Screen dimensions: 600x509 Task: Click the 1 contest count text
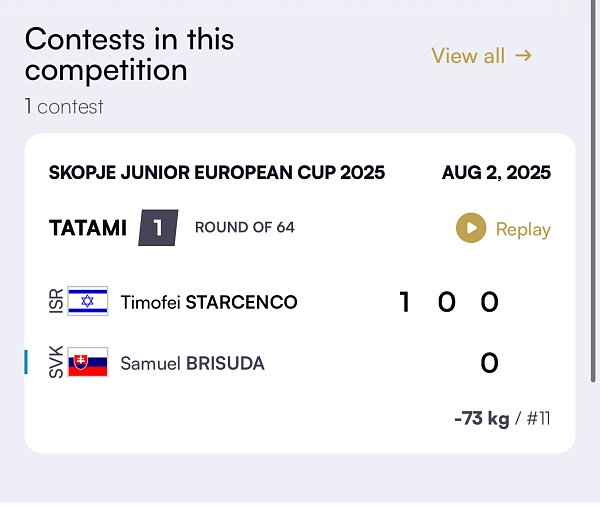(64, 107)
